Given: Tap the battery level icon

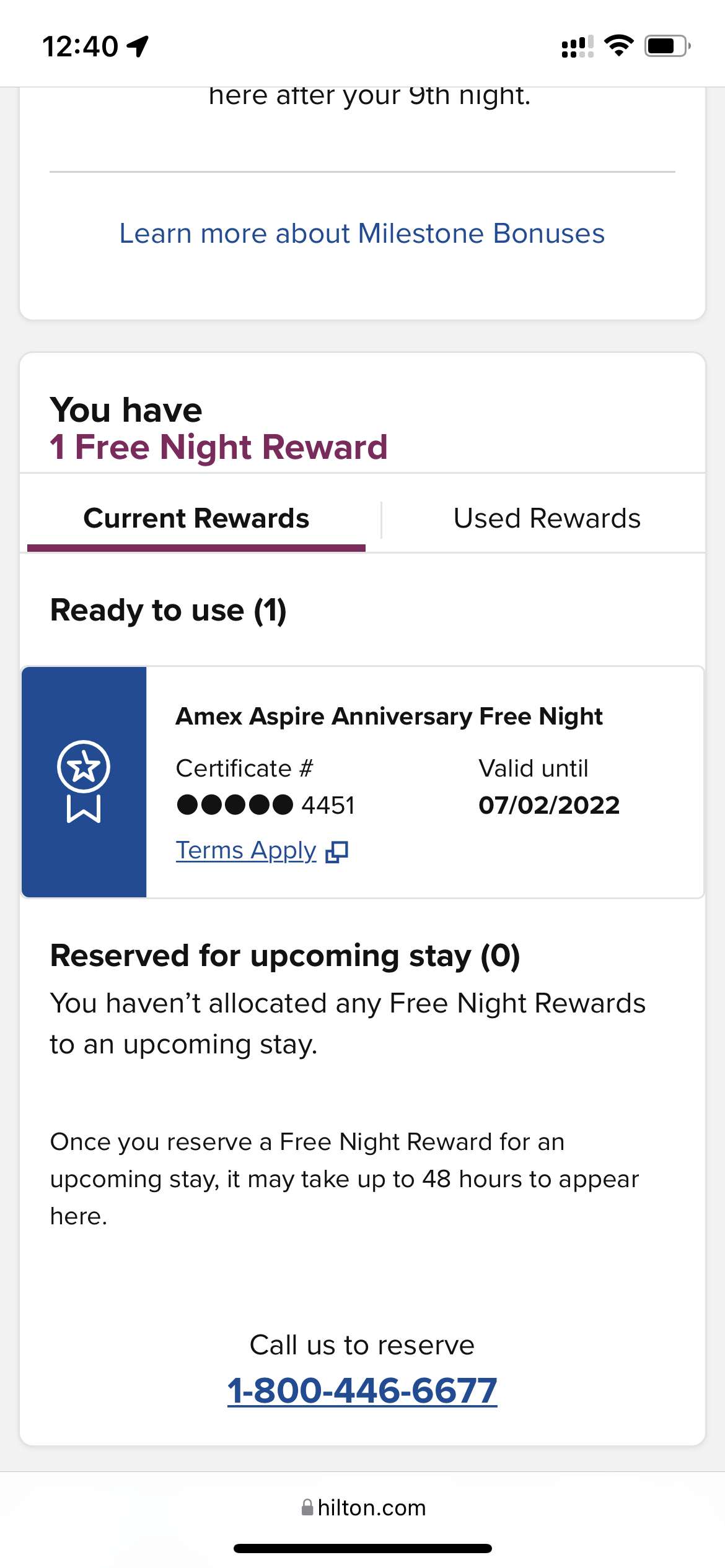Looking at the screenshot, I should pyautogui.click(x=667, y=46).
